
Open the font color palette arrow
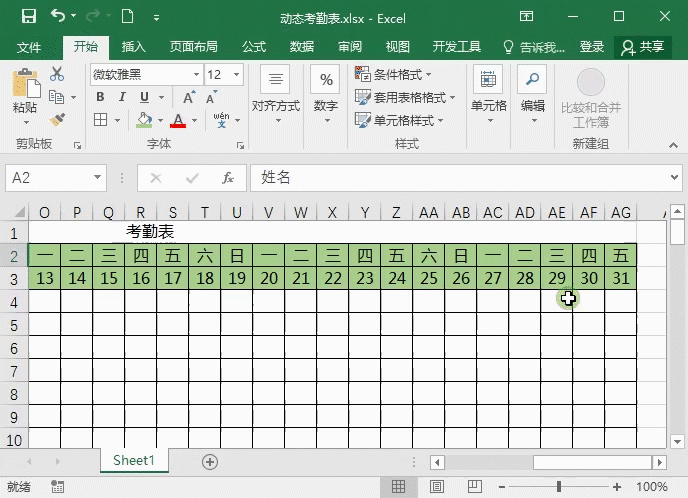pos(194,120)
